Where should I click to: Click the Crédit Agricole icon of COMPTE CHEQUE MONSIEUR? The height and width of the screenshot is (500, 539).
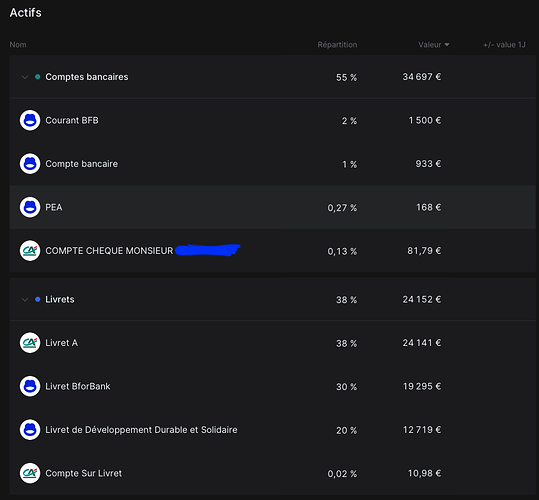point(30,251)
